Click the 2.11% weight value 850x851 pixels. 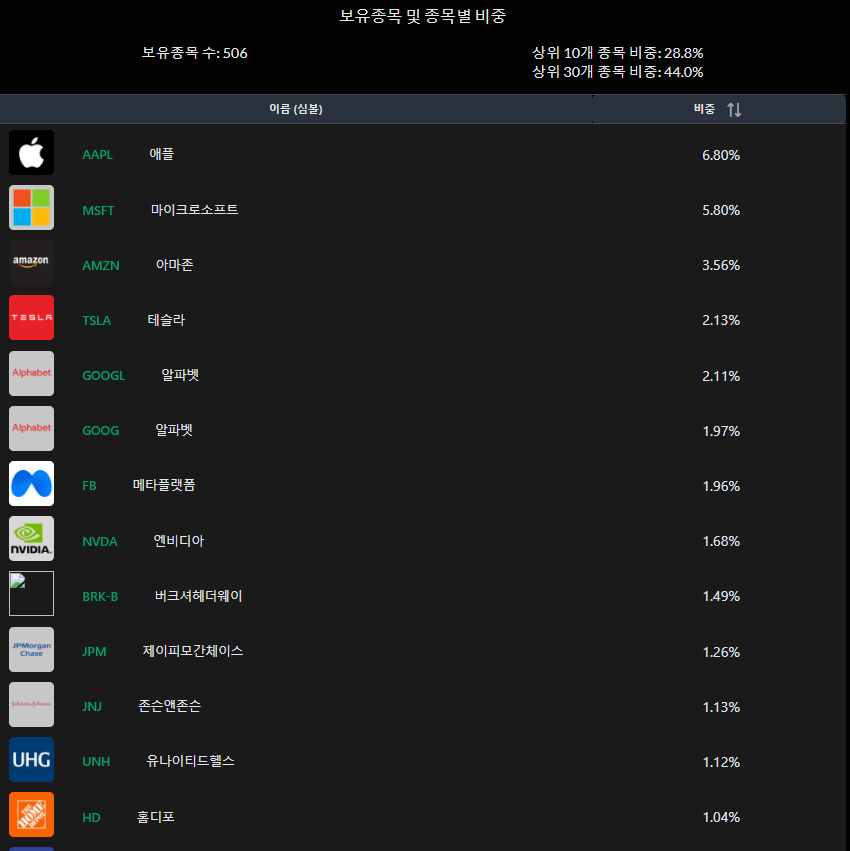pyautogui.click(x=721, y=376)
